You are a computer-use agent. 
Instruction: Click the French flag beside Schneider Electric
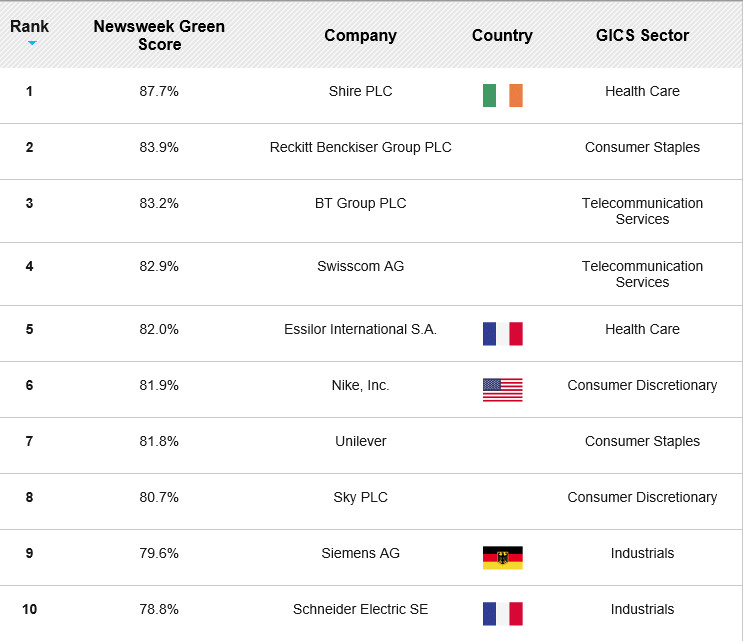point(503,614)
